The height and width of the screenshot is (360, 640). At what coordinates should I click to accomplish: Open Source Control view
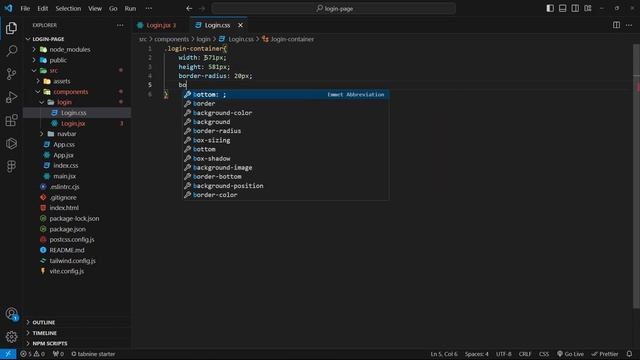[x=11, y=74]
